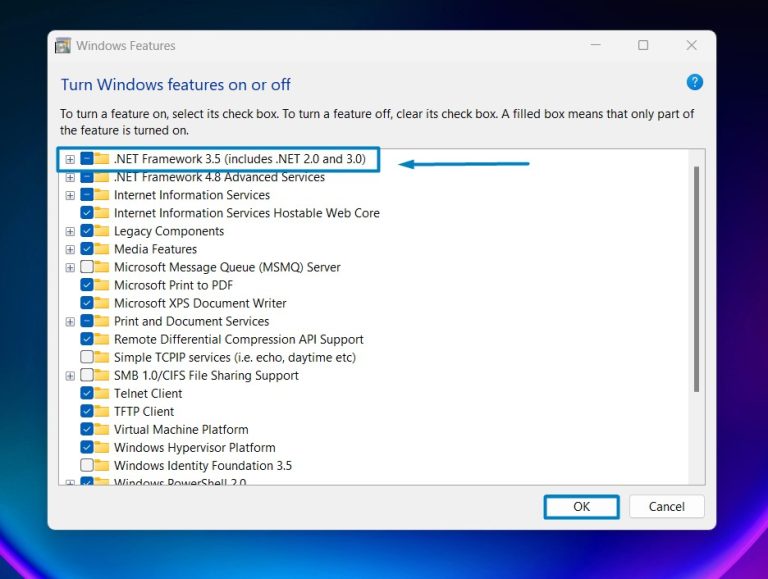The width and height of the screenshot is (768, 579).
Task: Enable the Microsoft Message Queue (MSMQ) Server checkbox
Action: click(87, 267)
